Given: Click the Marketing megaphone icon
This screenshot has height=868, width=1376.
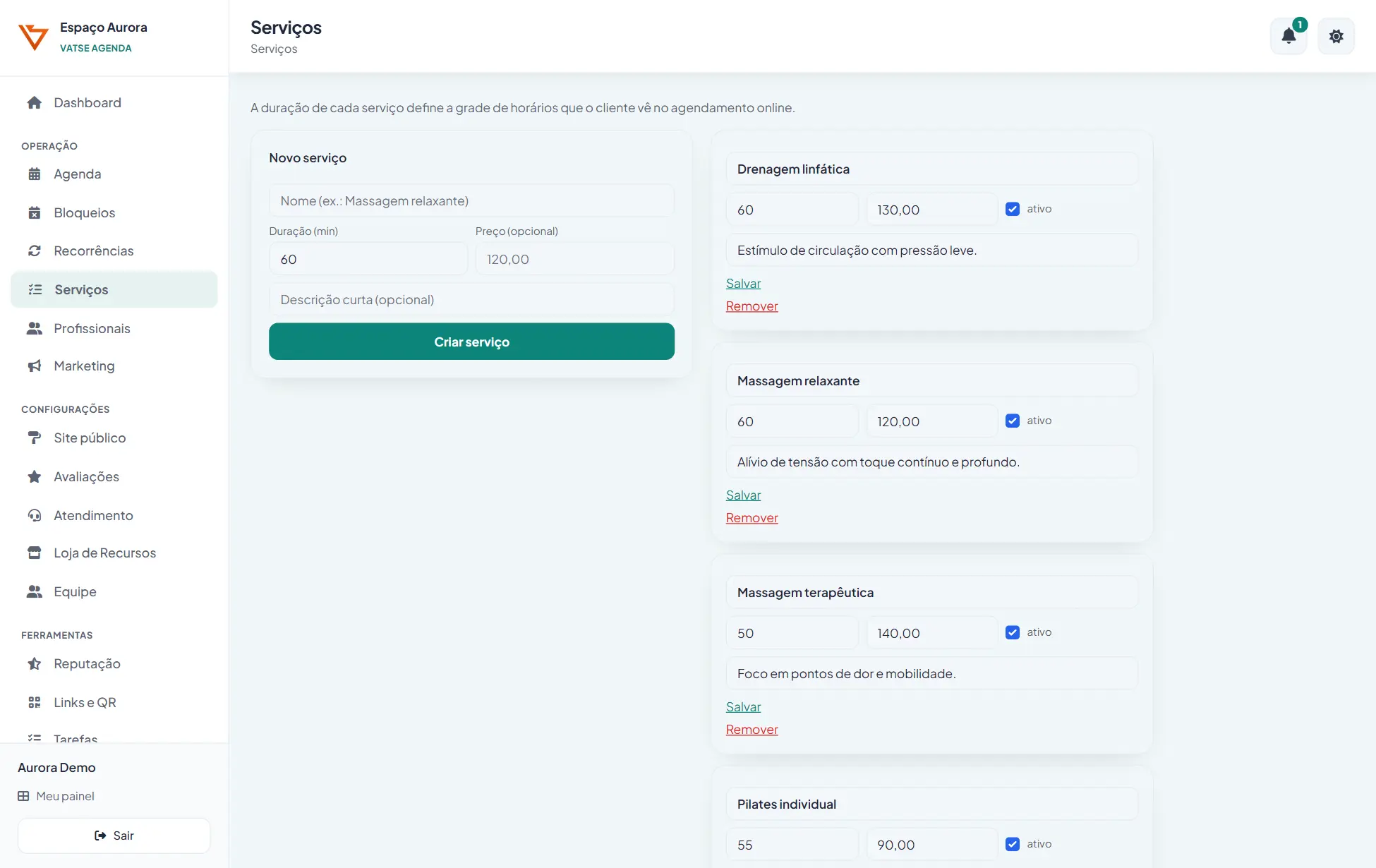Looking at the screenshot, I should click(x=35, y=366).
